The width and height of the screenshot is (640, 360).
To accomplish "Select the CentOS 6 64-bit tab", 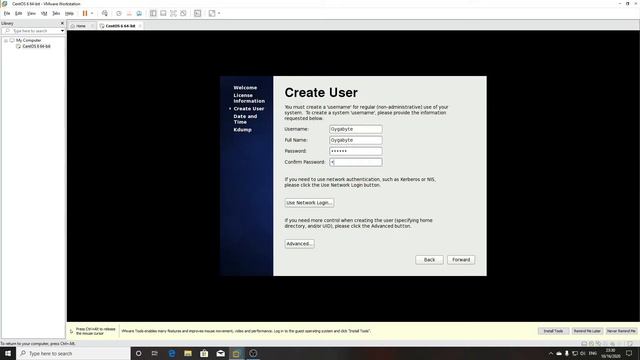I will point(120,26).
